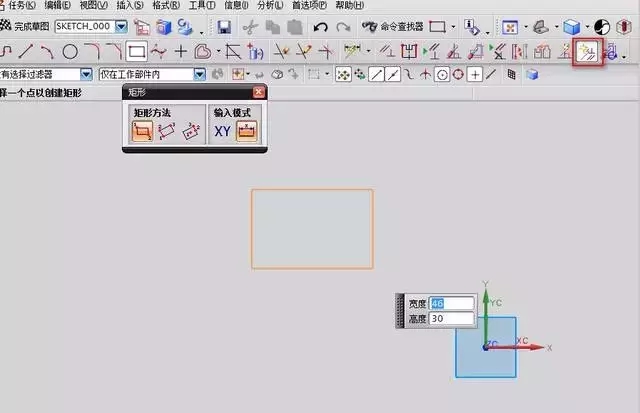Select the three-point rectangle method
Screen dimensions: 640x413
167,131
